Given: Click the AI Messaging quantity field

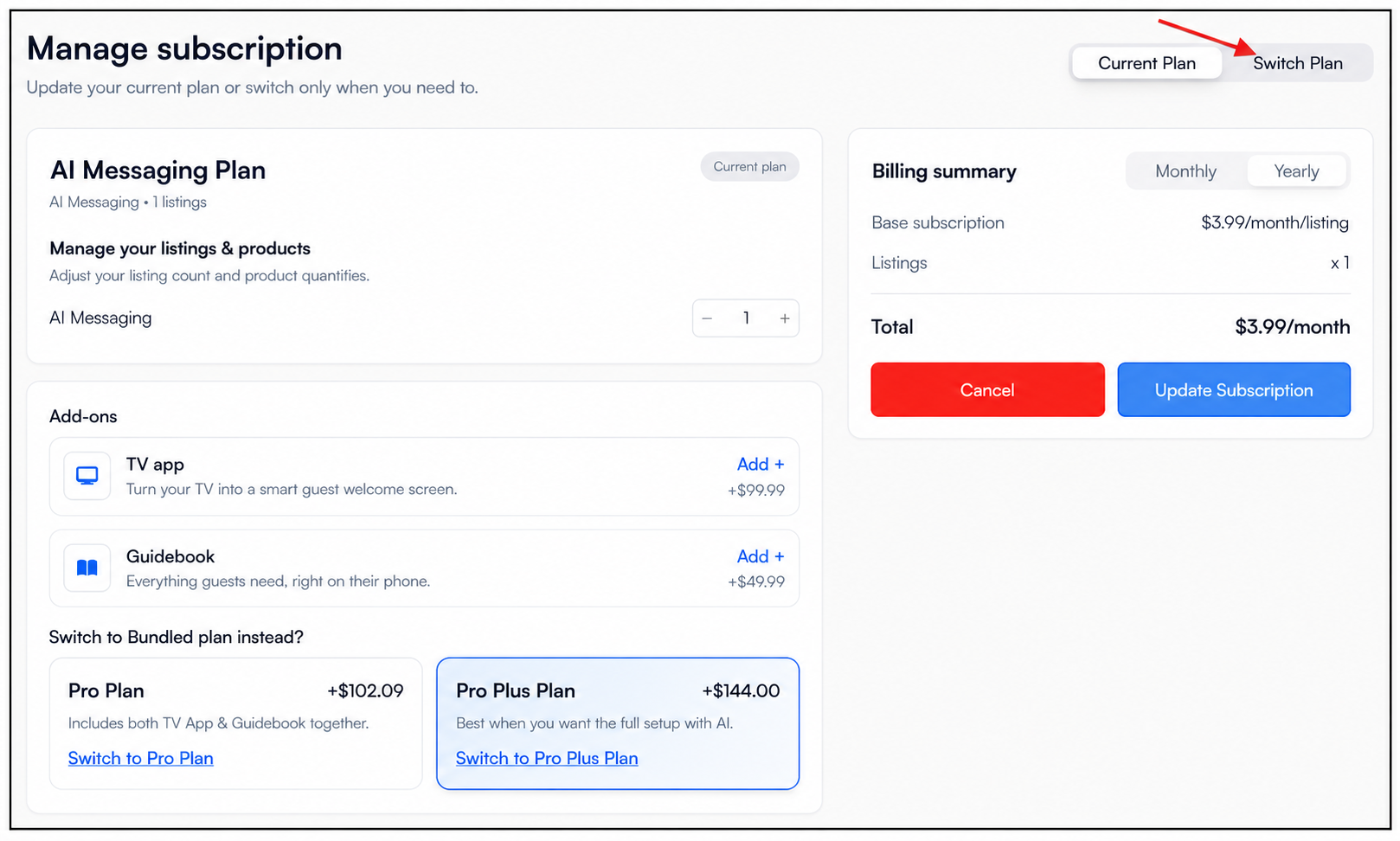Looking at the screenshot, I should (x=746, y=318).
